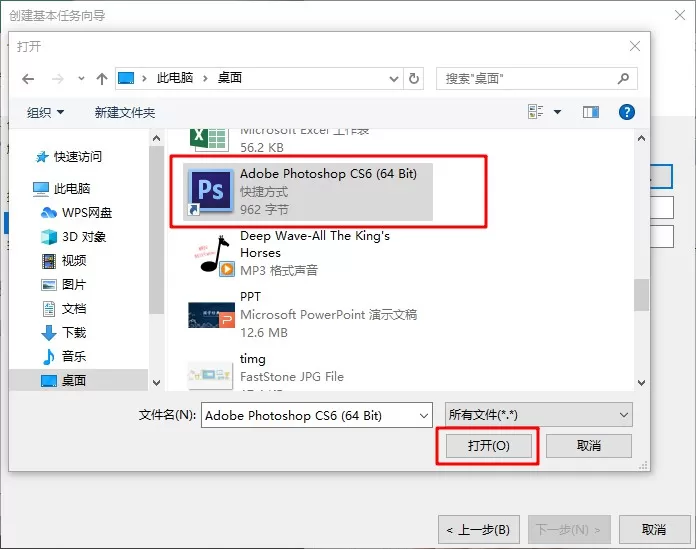Select the Photoshop Ps shortcut icon

point(210,191)
